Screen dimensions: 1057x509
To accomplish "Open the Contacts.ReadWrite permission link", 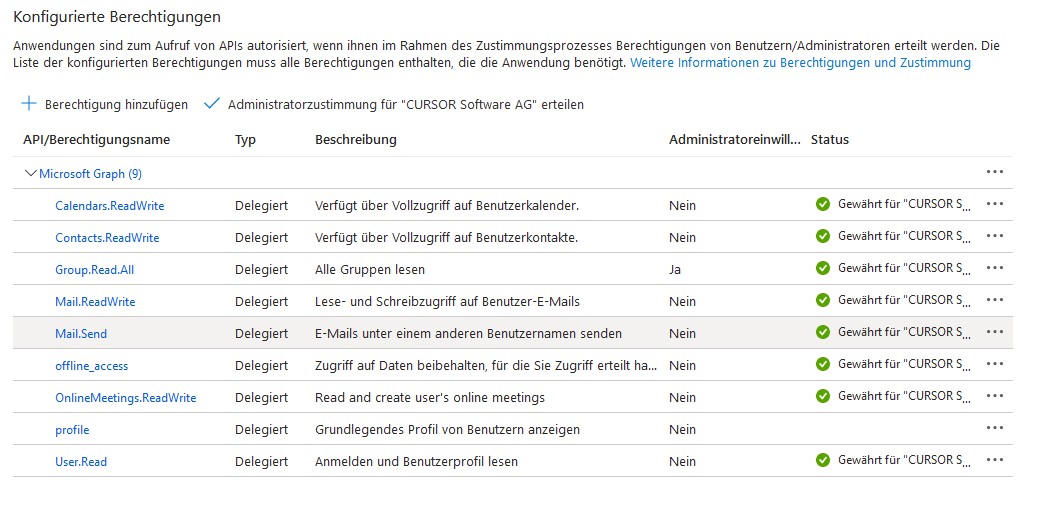I will pos(107,238).
